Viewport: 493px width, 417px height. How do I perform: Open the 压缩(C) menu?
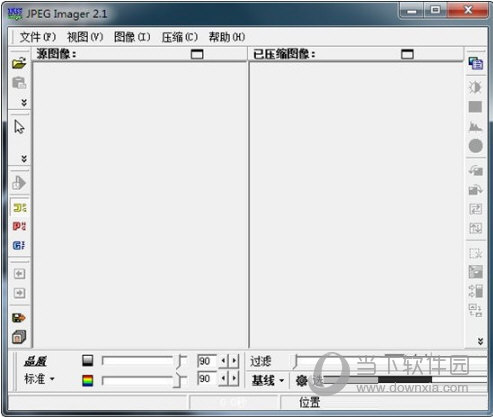pyautogui.click(x=180, y=37)
